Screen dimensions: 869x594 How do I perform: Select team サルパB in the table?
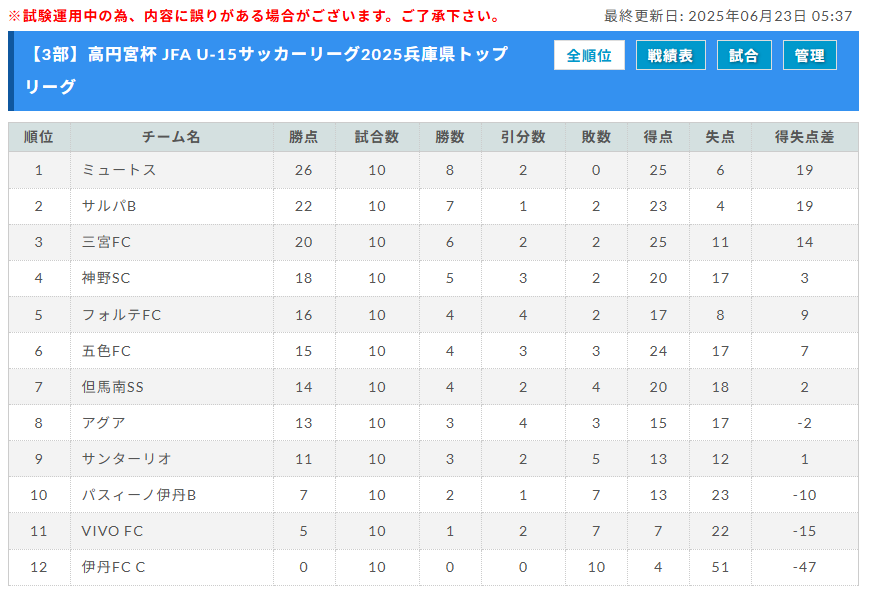click(x=109, y=206)
